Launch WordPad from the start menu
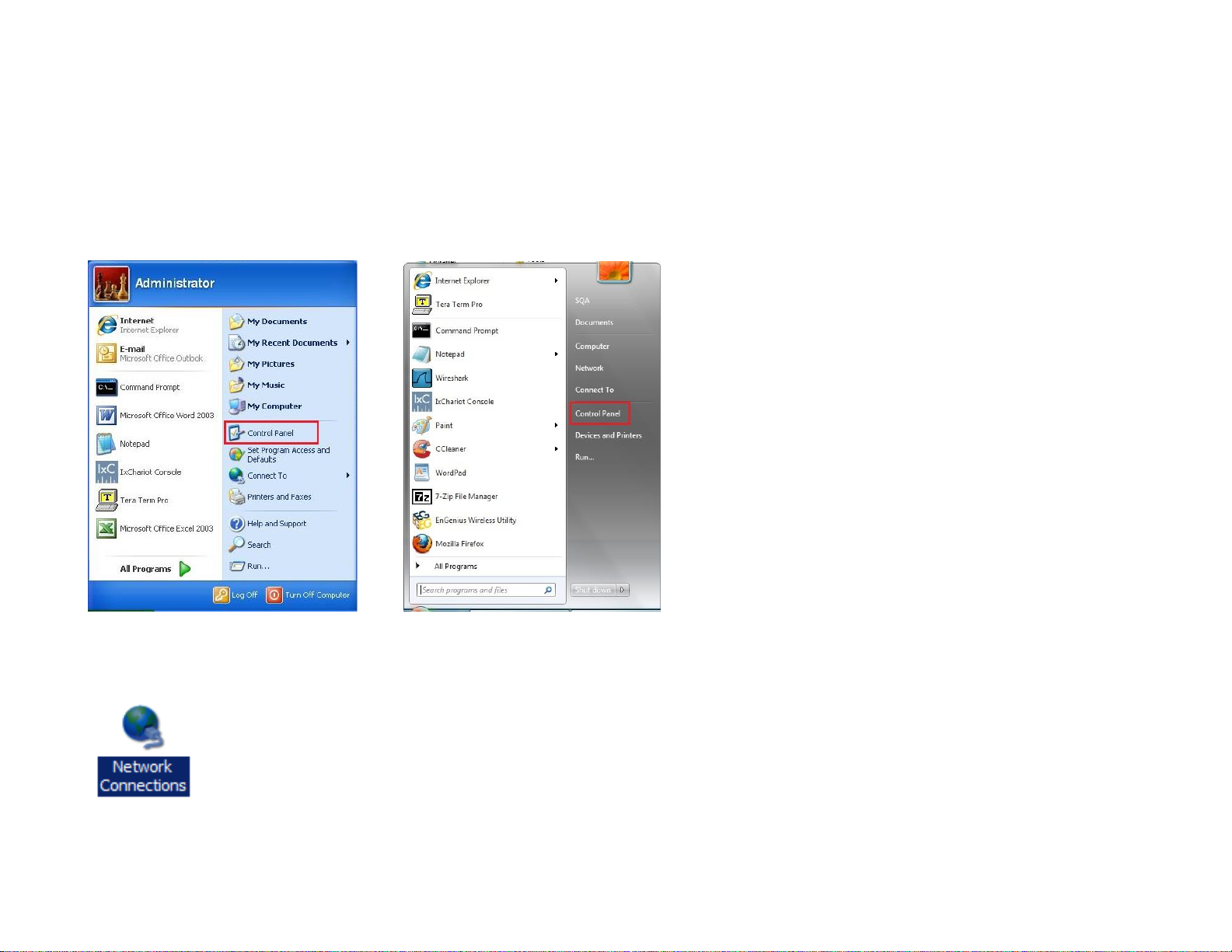This screenshot has width=1232, height=952. (x=440, y=473)
